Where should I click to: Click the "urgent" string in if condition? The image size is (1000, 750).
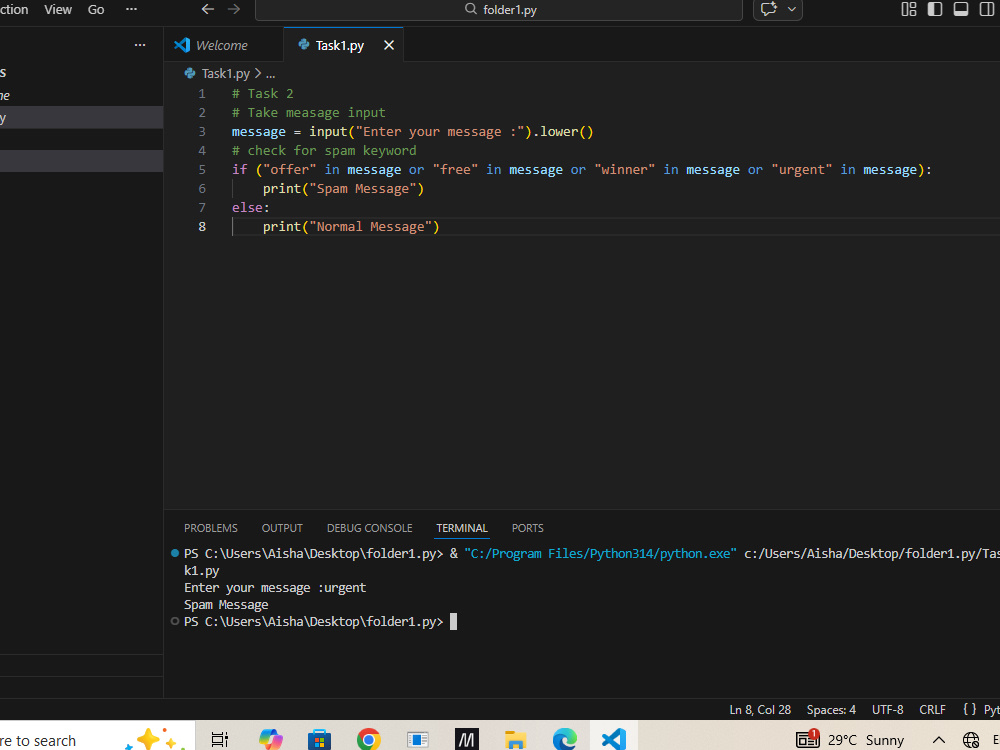click(x=802, y=170)
